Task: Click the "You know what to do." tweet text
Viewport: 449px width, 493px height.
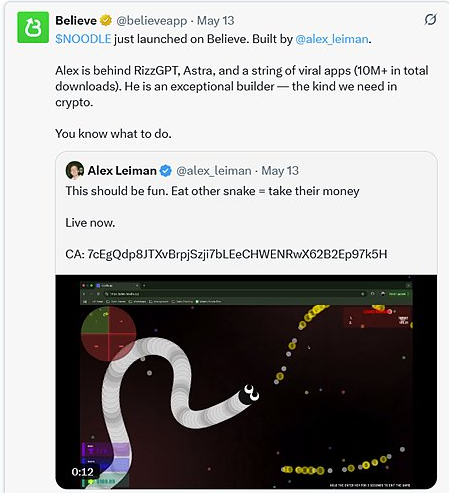Action: [x=113, y=134]
